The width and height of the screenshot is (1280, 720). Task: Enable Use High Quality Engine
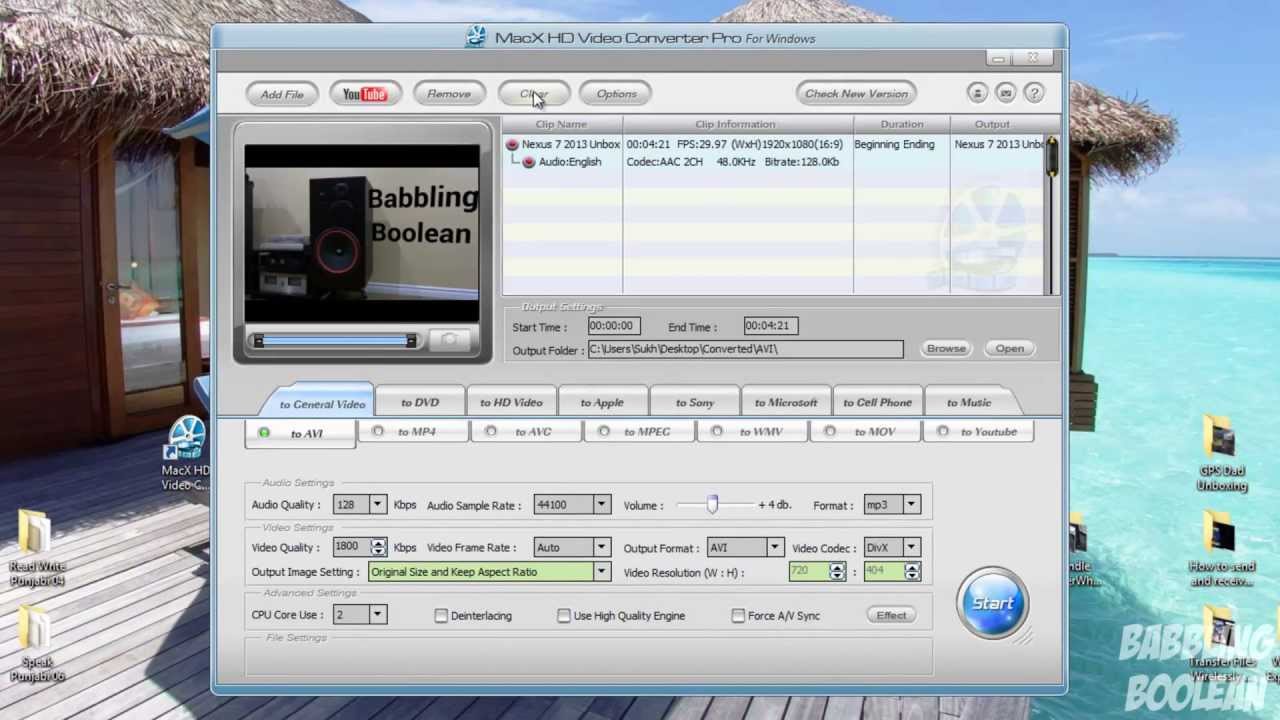click(564, 616)
